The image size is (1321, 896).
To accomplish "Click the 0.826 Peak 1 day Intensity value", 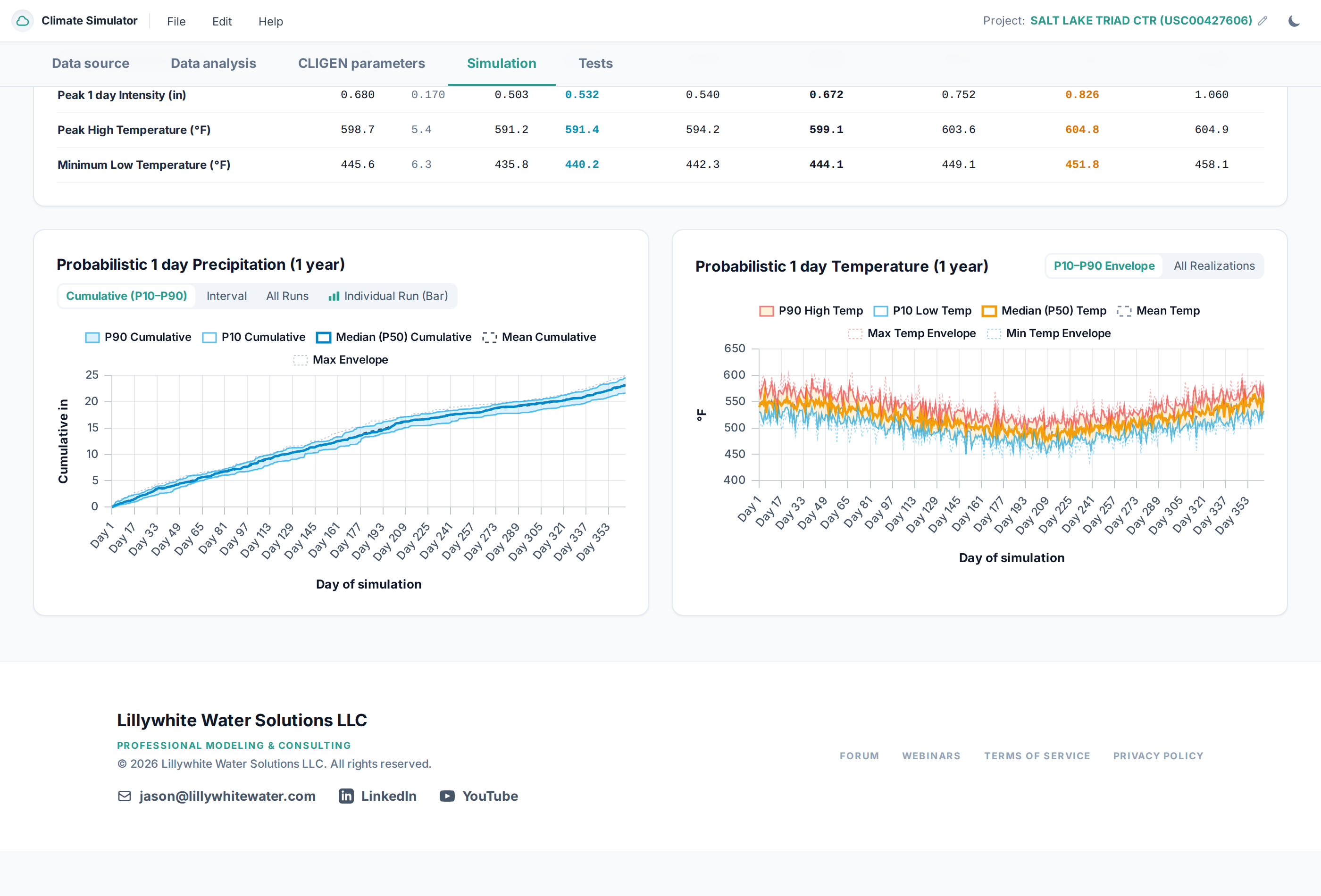I will (1082, 95).
